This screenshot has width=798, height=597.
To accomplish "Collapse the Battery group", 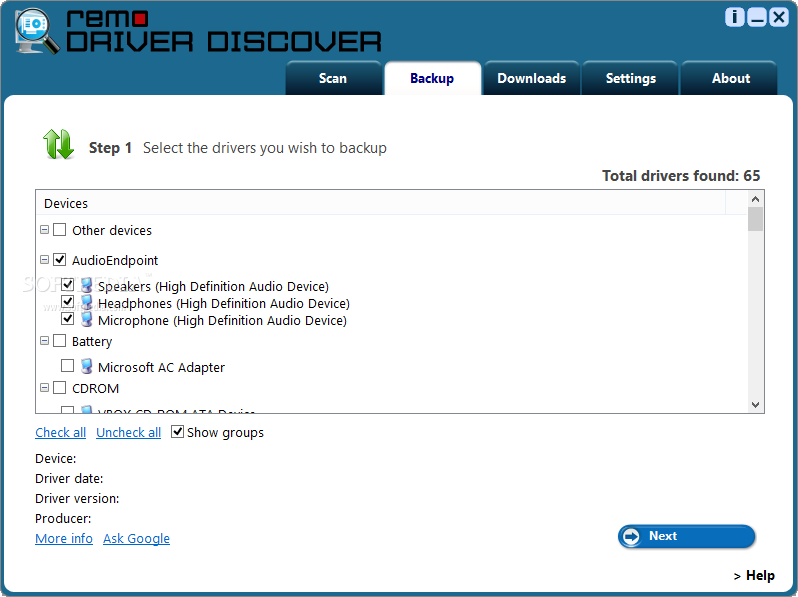I will pos(45,340).
